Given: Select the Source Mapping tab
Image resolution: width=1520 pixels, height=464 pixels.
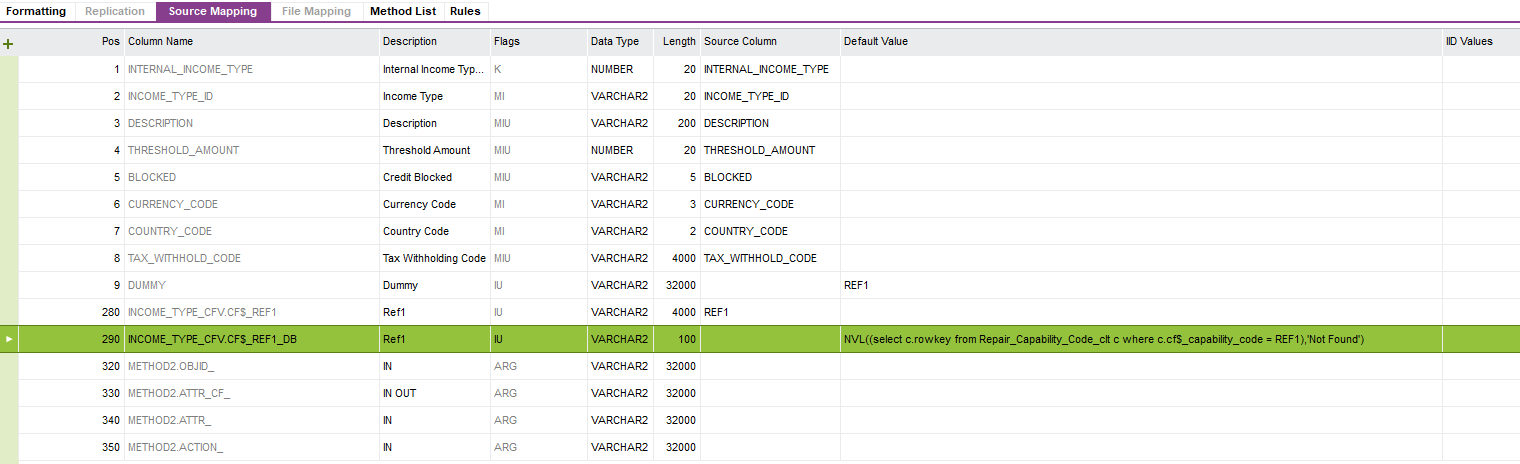Looking at the screenshot, I should pyautogui.click(x=213, y=11).
